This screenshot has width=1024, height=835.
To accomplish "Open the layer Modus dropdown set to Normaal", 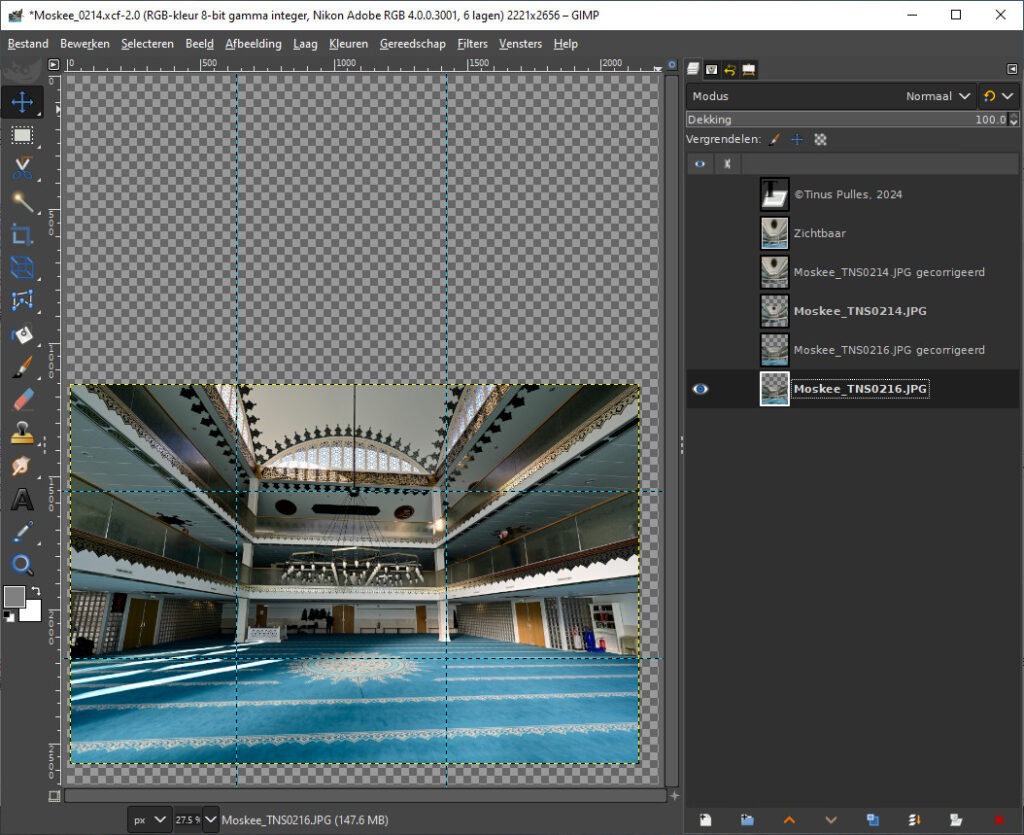I will click(x=938, y=96).
